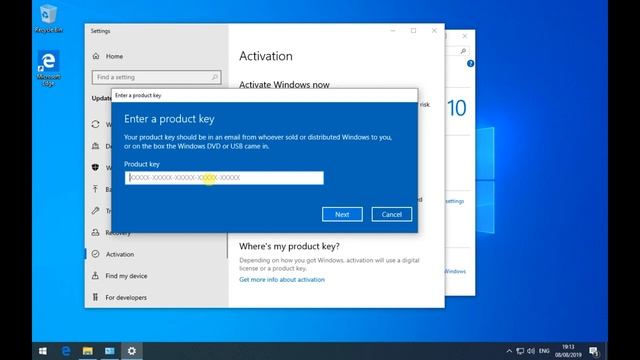Maximize the Settings window

413,31
